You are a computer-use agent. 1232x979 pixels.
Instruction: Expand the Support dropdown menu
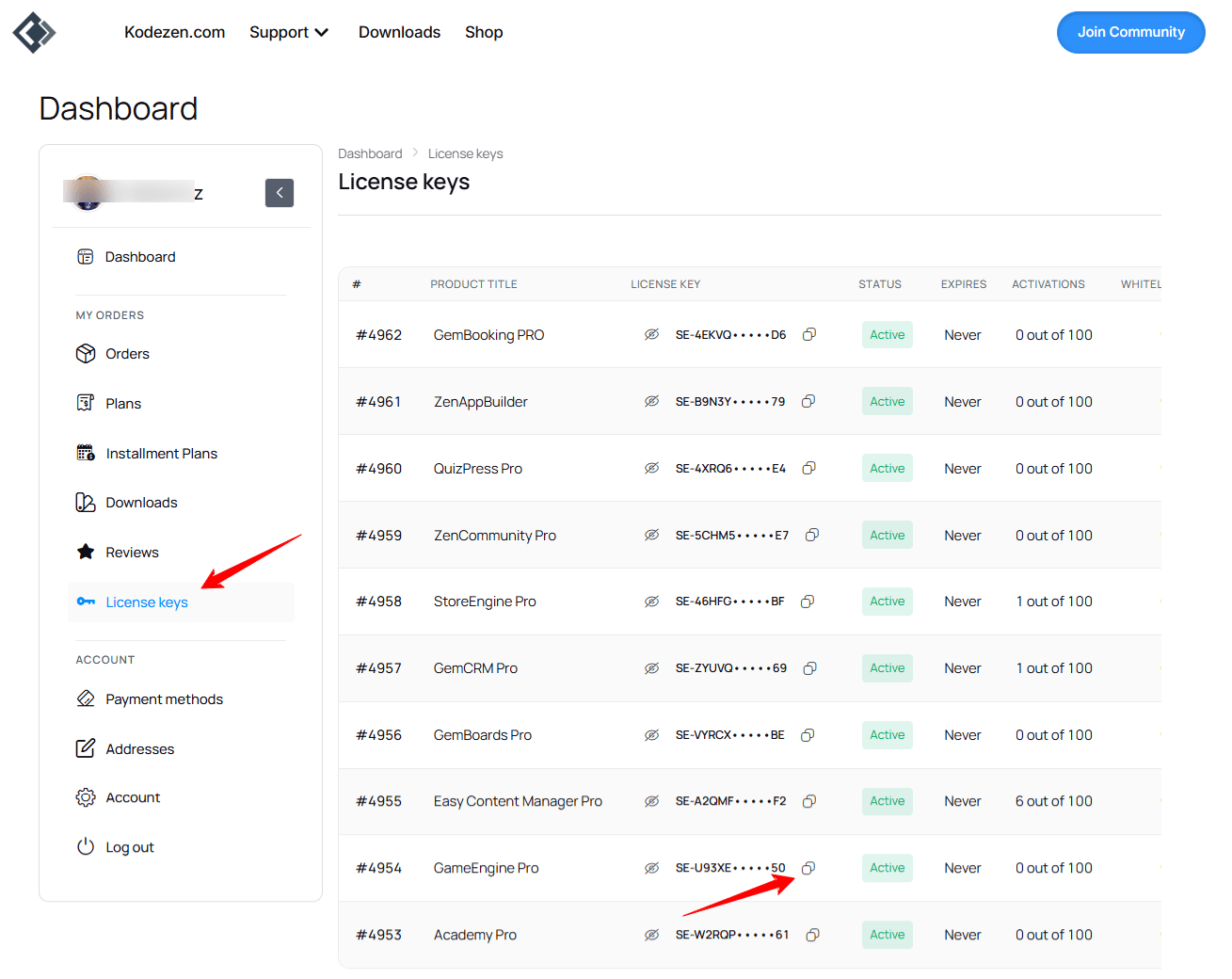(x=289, y=32)
